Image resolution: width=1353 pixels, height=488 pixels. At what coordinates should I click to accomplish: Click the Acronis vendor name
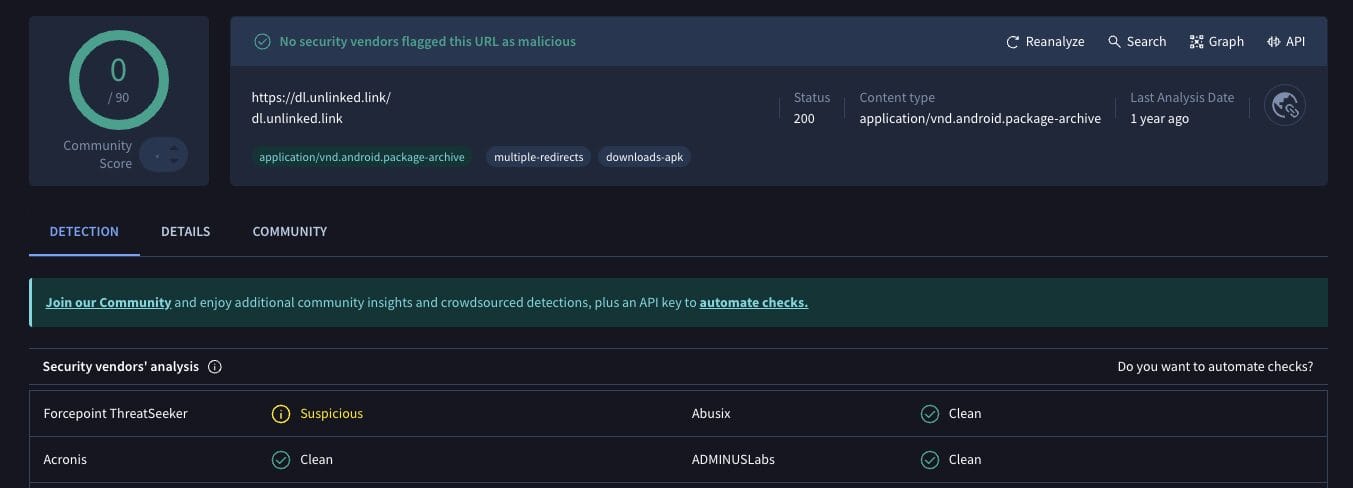65,459
